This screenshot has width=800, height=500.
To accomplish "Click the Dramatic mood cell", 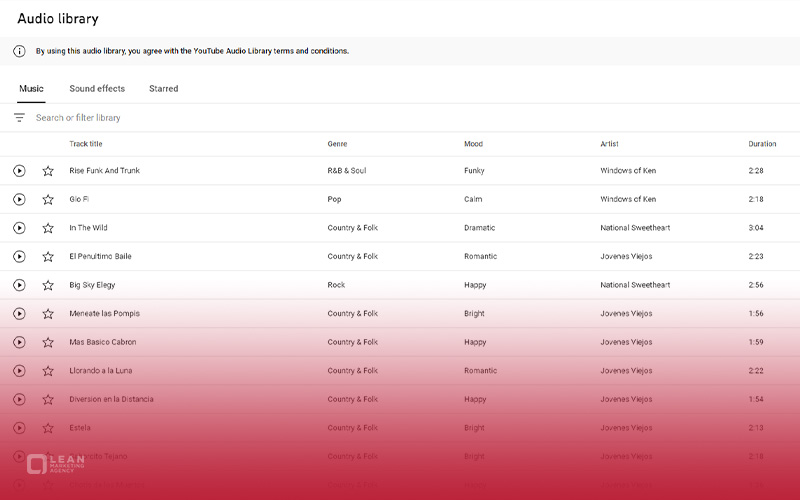I will 480,228.
